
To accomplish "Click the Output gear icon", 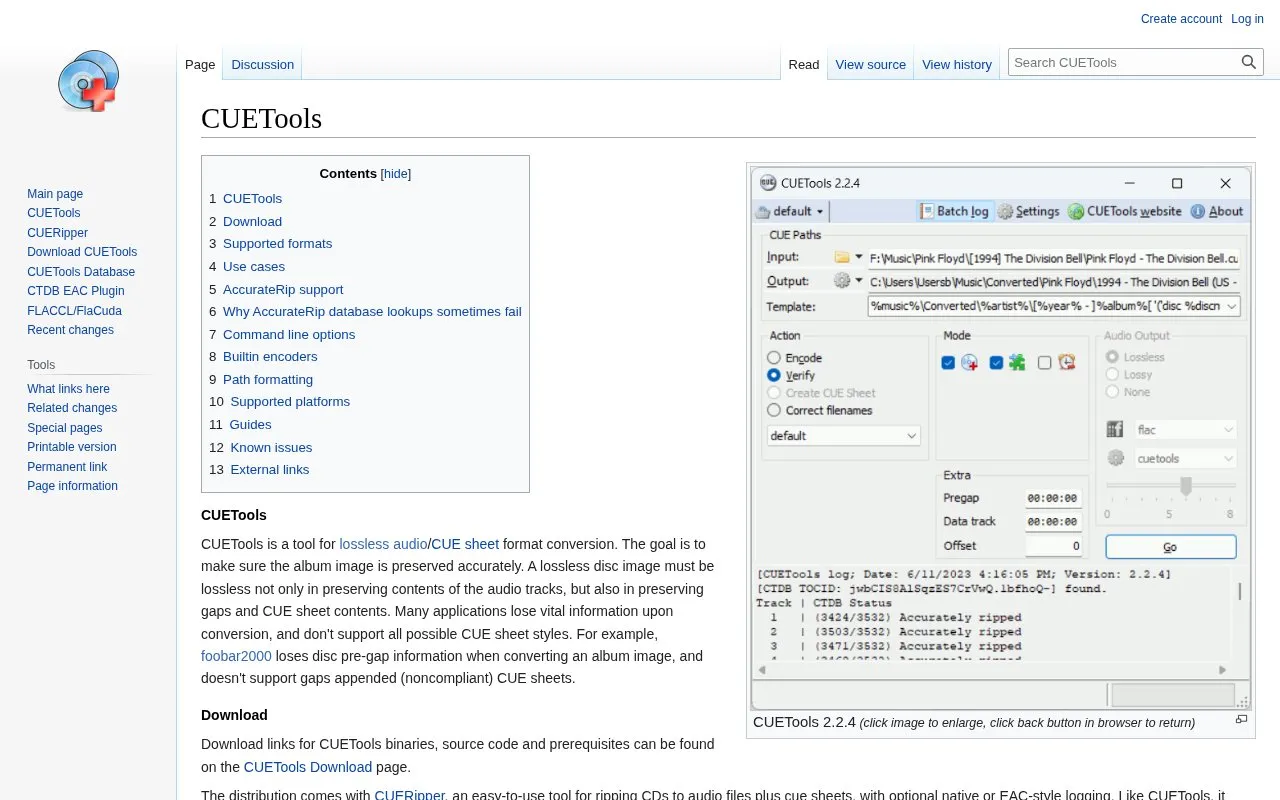I will (x=842, y=281).
